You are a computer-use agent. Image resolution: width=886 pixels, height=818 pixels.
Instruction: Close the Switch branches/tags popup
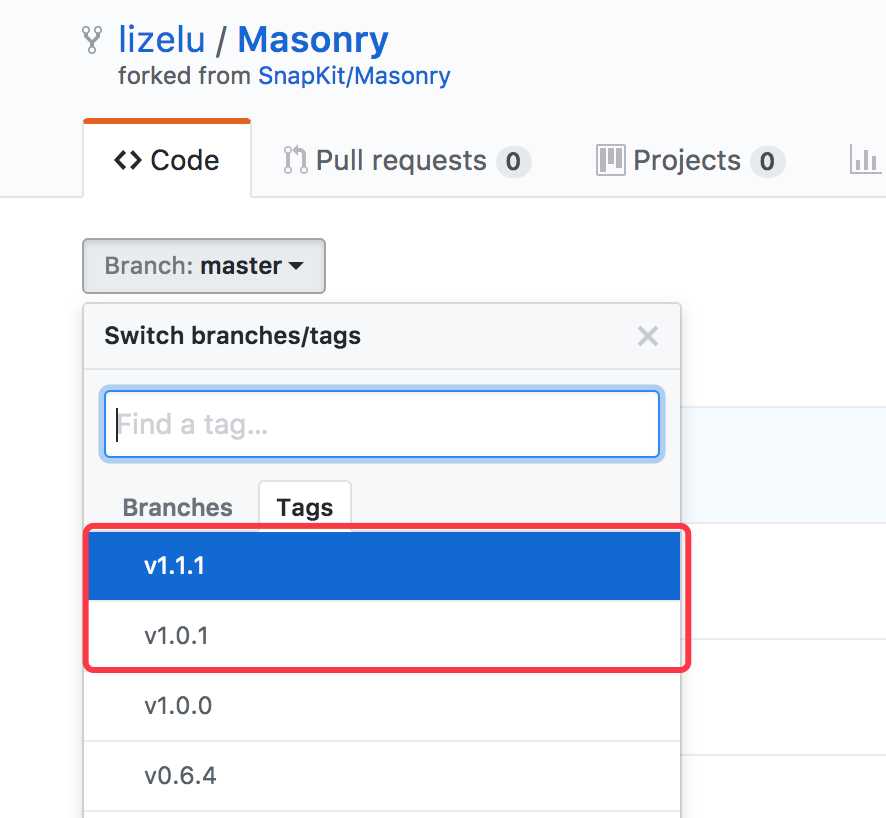click(x=648, y=336)
